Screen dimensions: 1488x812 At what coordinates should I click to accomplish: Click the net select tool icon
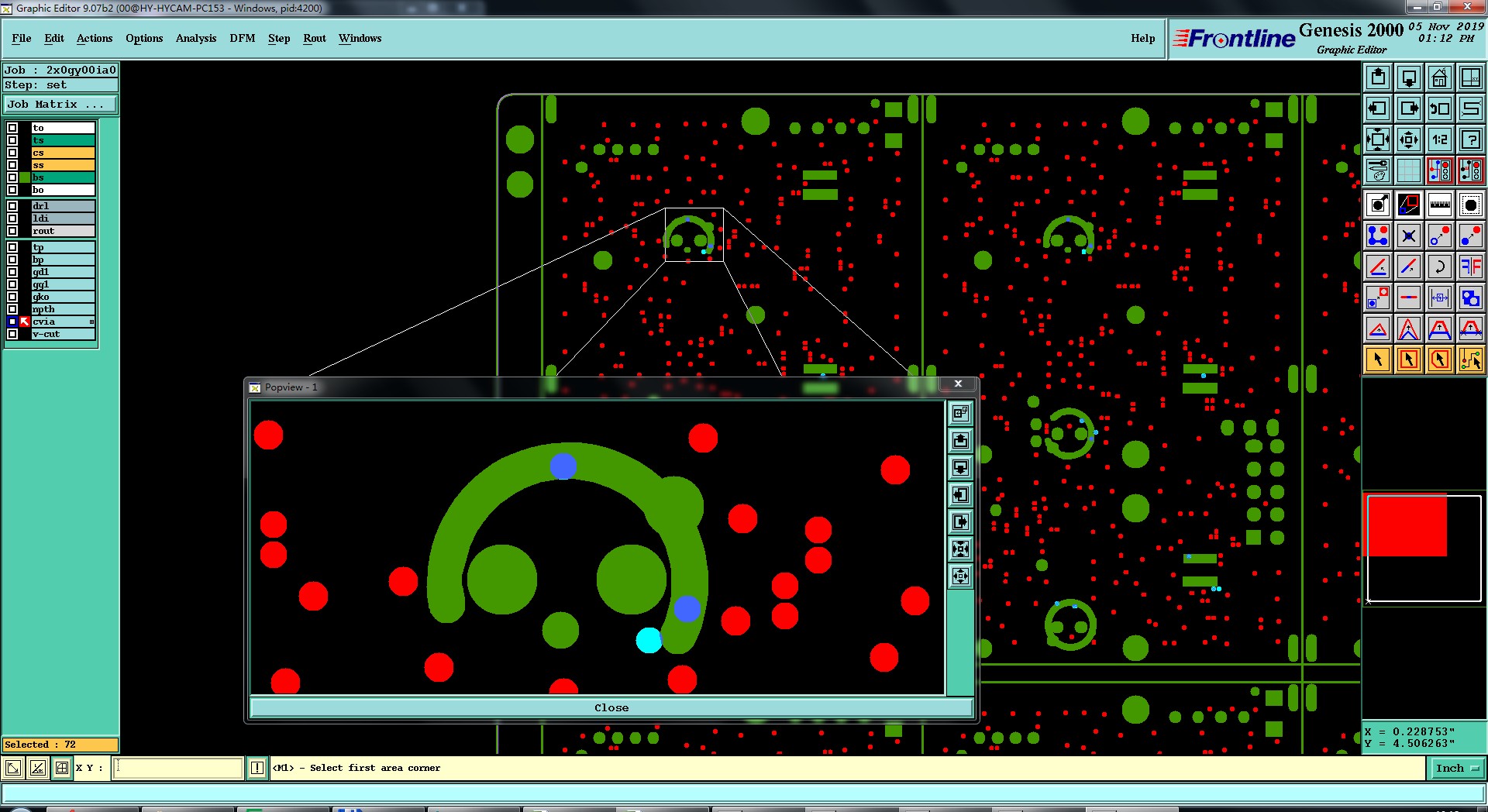pos(1471,360)
